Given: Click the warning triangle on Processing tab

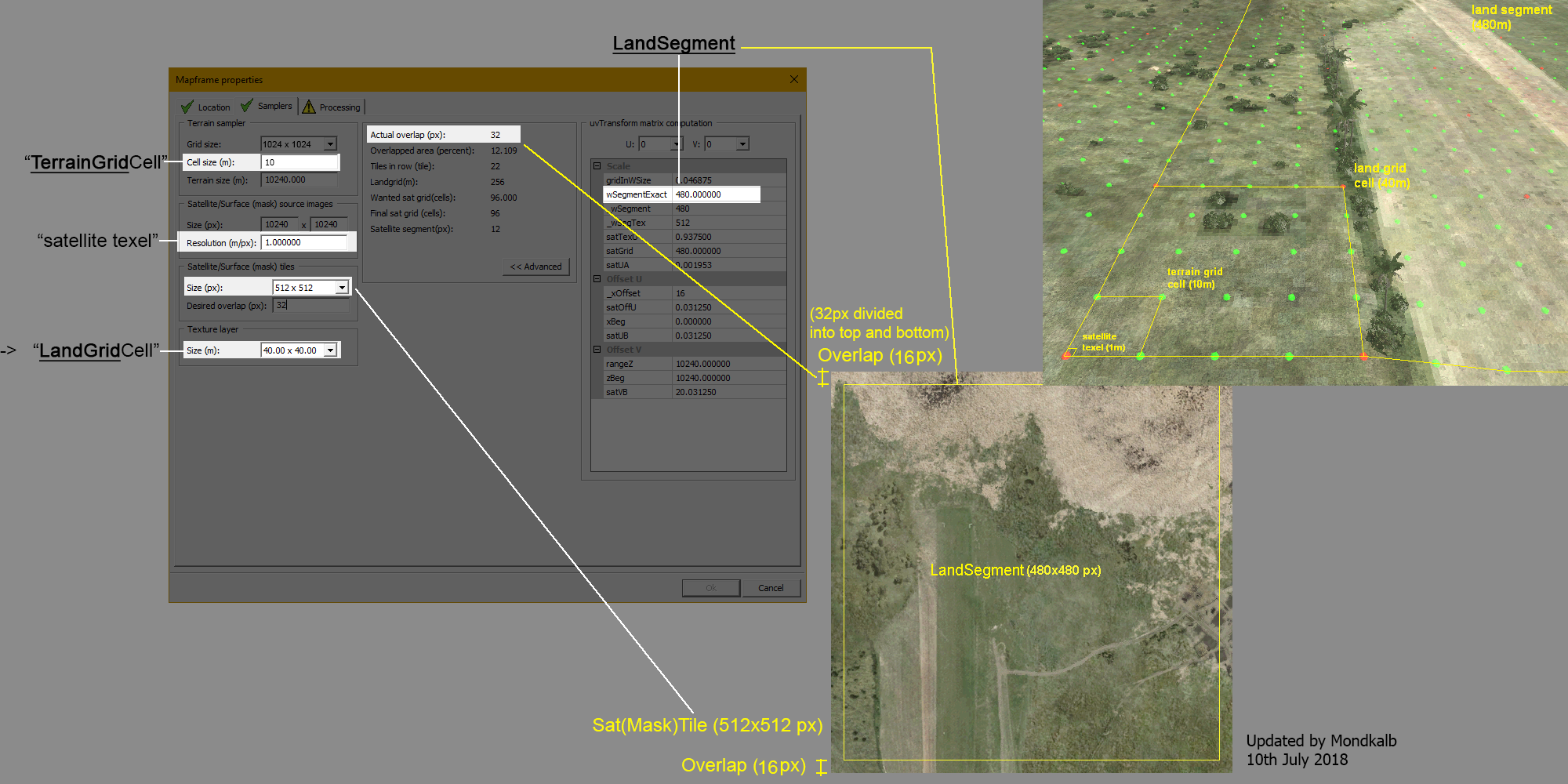Looking at the screenshot, I should click(309, 107).
